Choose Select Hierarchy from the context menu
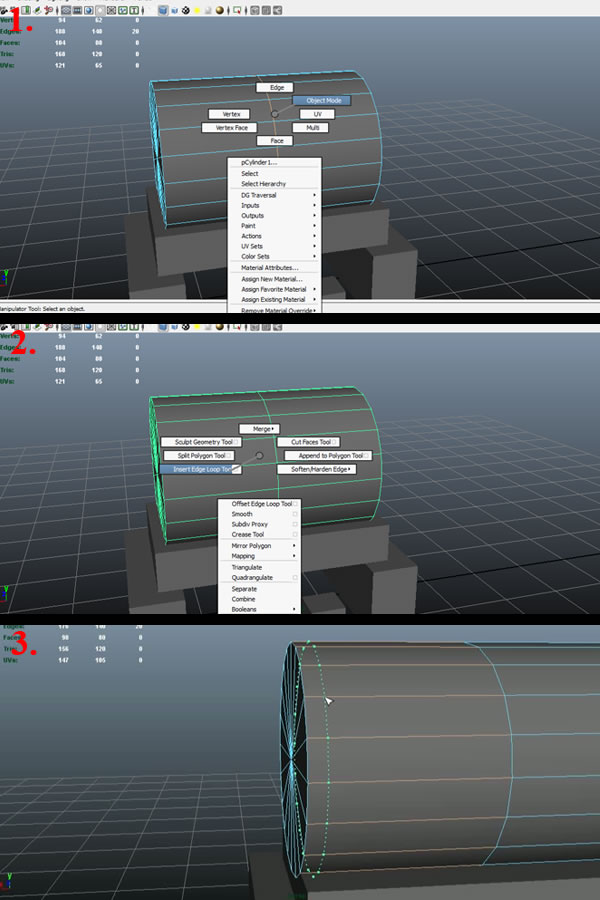This screenshot has height=900, width=600. pyautogui.click(x=263, y=184)
